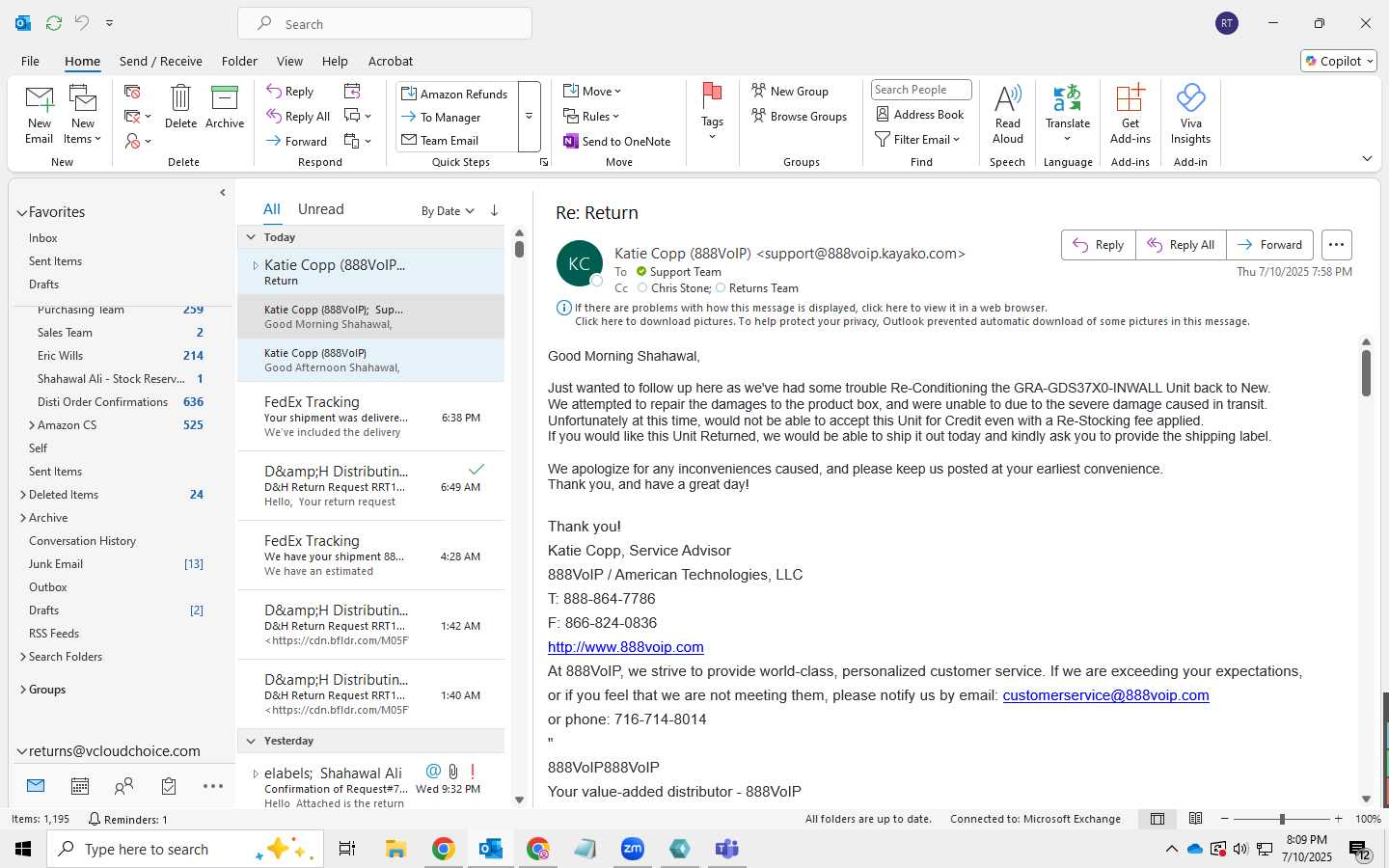
Task: Click Reply in the Respond group
Action: (290, 92)
